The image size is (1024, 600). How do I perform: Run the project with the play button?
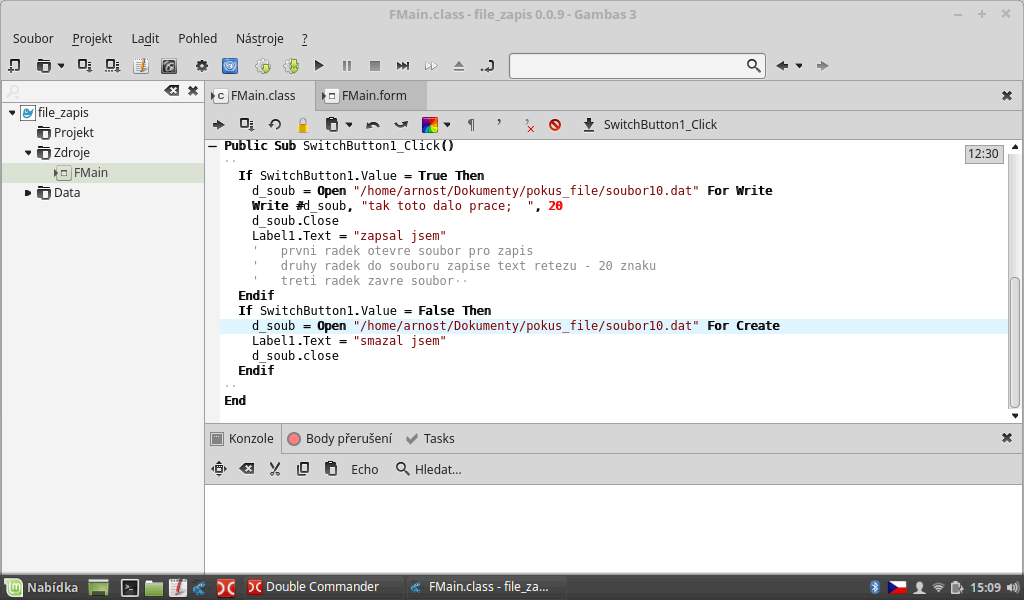pos(319,66)
